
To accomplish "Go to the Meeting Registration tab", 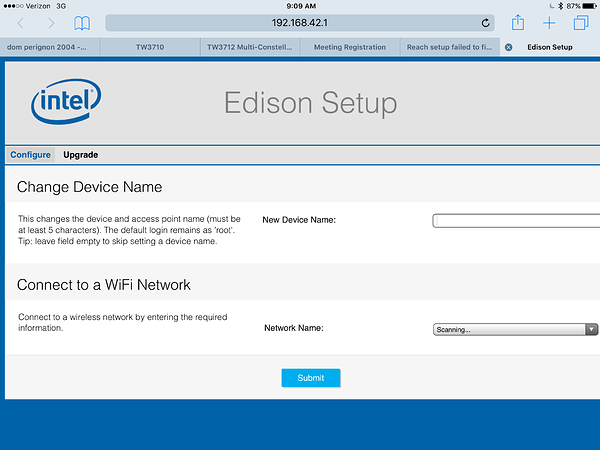I will pos(350,47).
